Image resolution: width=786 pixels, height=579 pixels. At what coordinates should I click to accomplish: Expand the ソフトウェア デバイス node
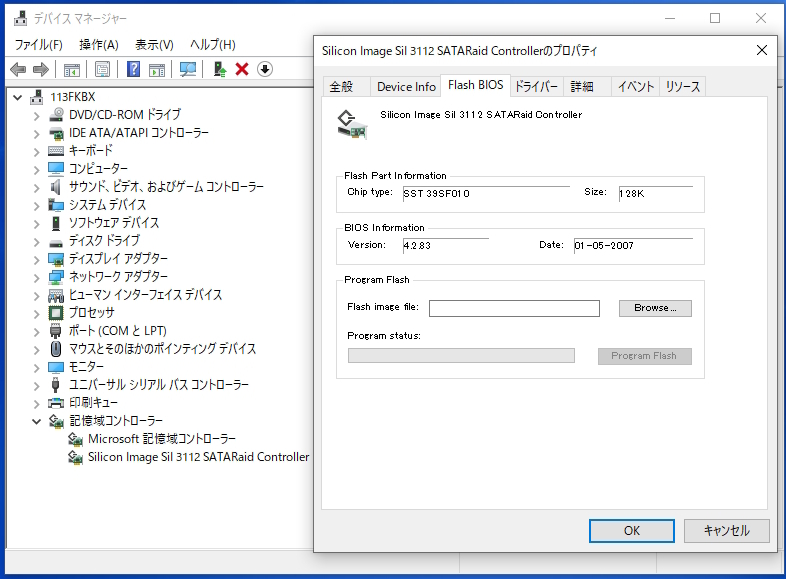point(36,224)
